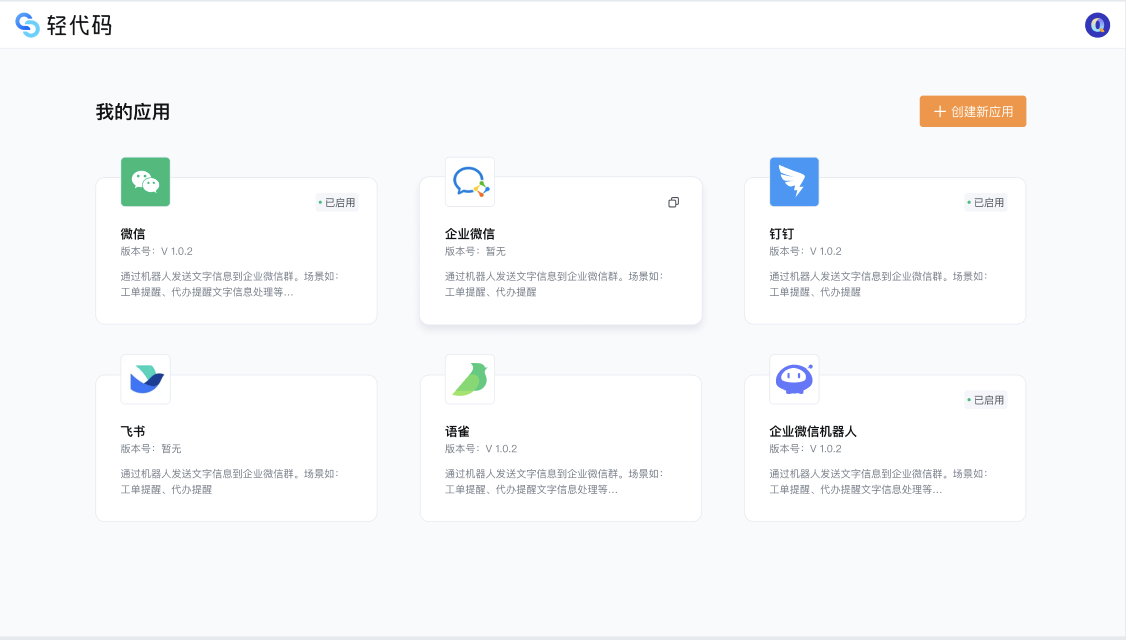This screenshot has height=640, width=1126.
Task: Click the green 语雀 feather icon
Action: point(470,379)
